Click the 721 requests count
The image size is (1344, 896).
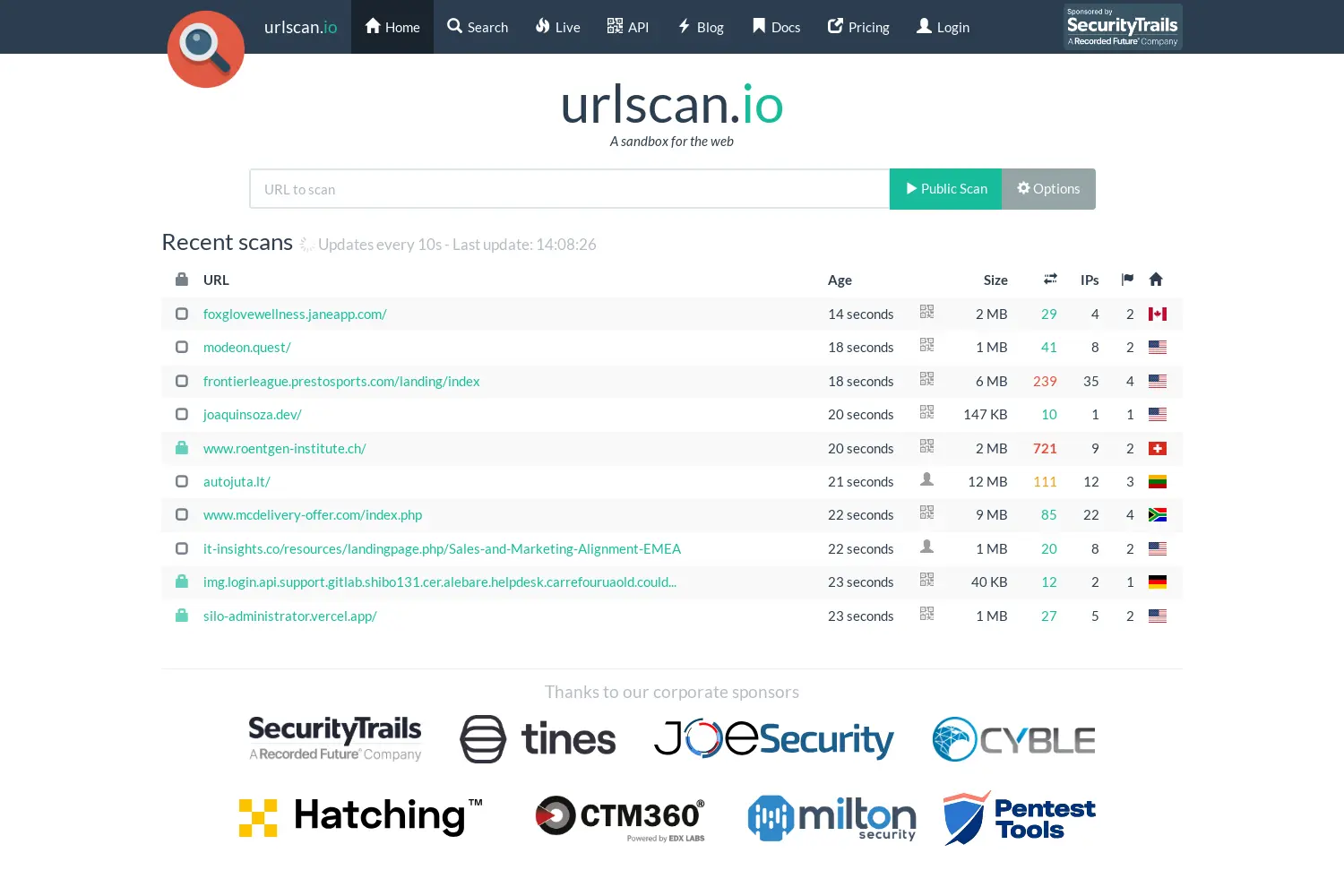tap(1045, 448)
